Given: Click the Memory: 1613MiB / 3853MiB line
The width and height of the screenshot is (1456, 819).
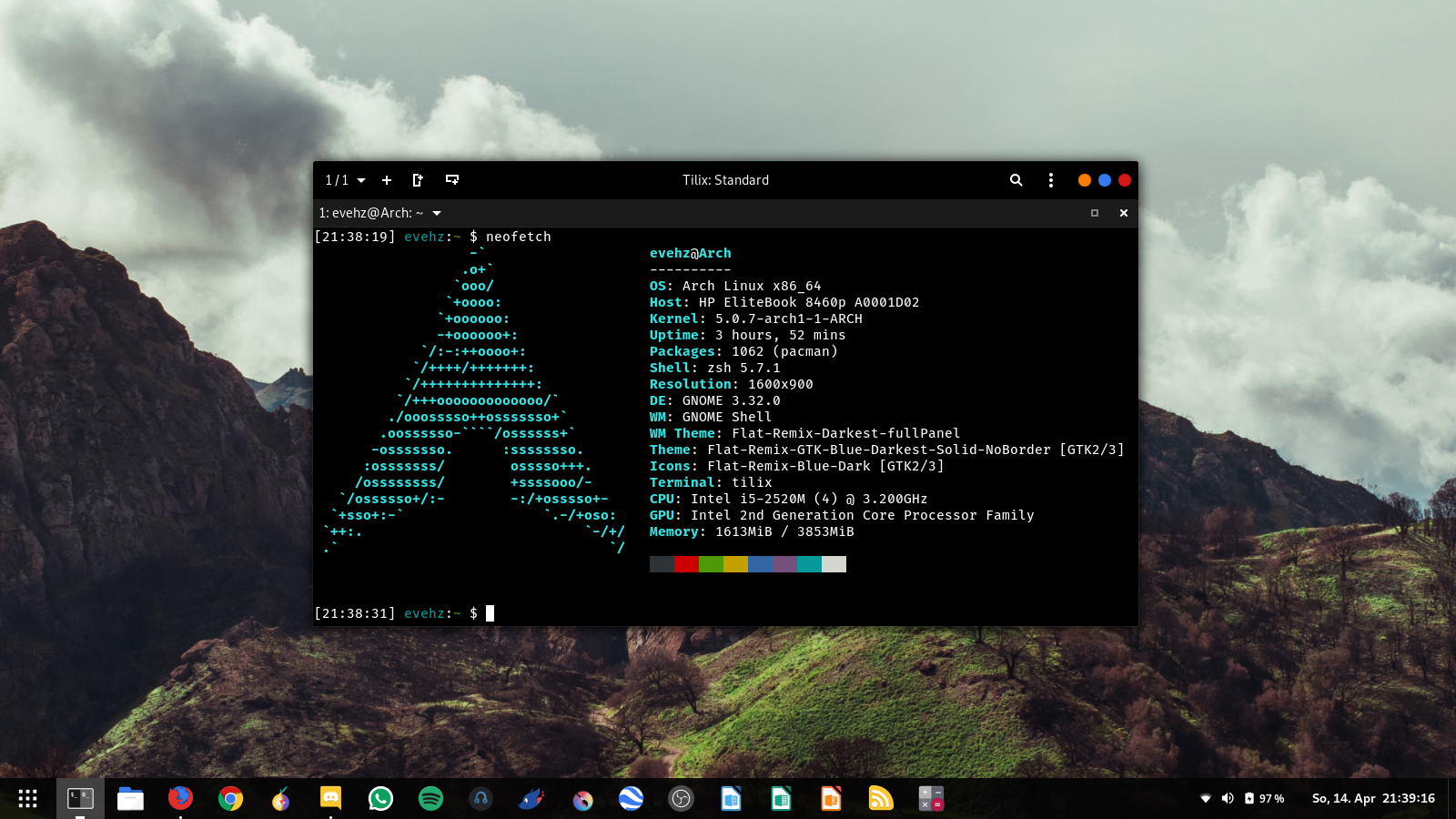Looking at the screenshot, I should point(753,531).
